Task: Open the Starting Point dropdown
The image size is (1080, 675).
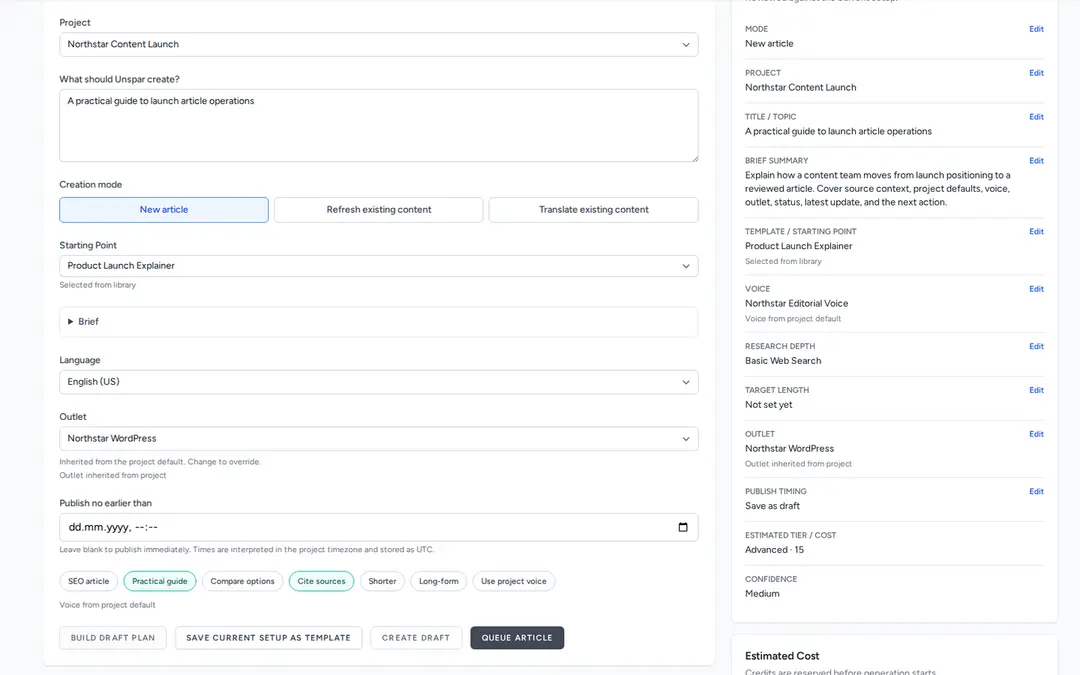Action: pyautogui.click(x=378, y=266)
